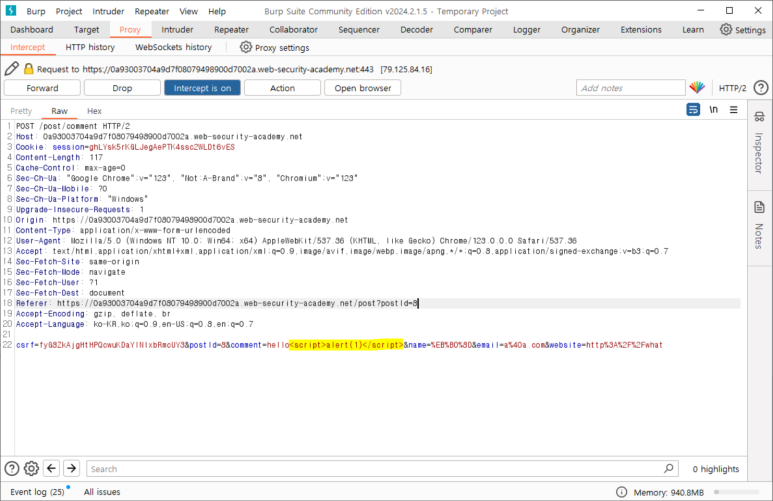Viewport: 773px width, 501px height.
Task: Click the magnifier icon in search box
Action: 668,468
